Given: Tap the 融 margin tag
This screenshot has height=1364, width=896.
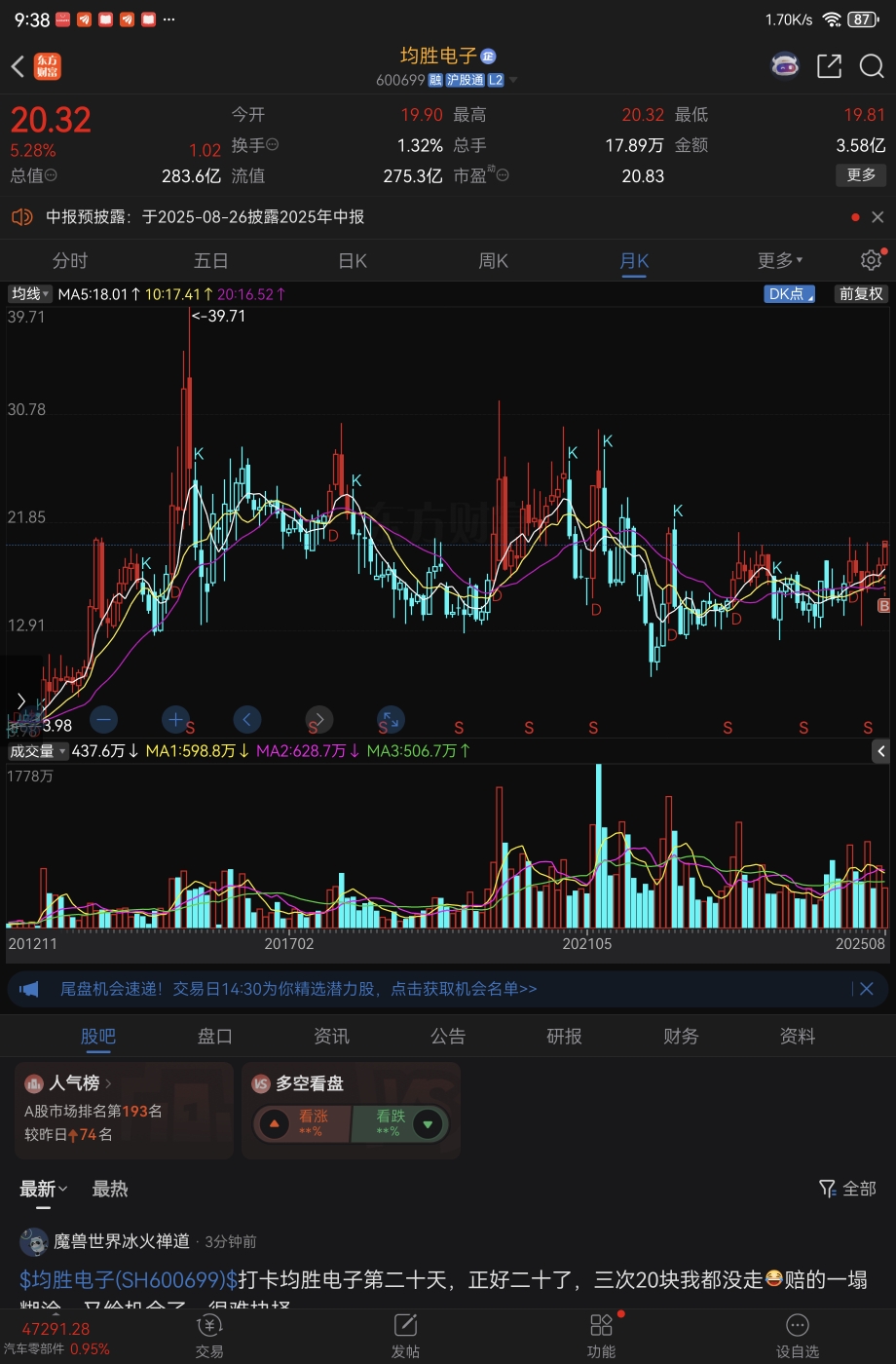Looking at the screenshot, I should point(435,80).
